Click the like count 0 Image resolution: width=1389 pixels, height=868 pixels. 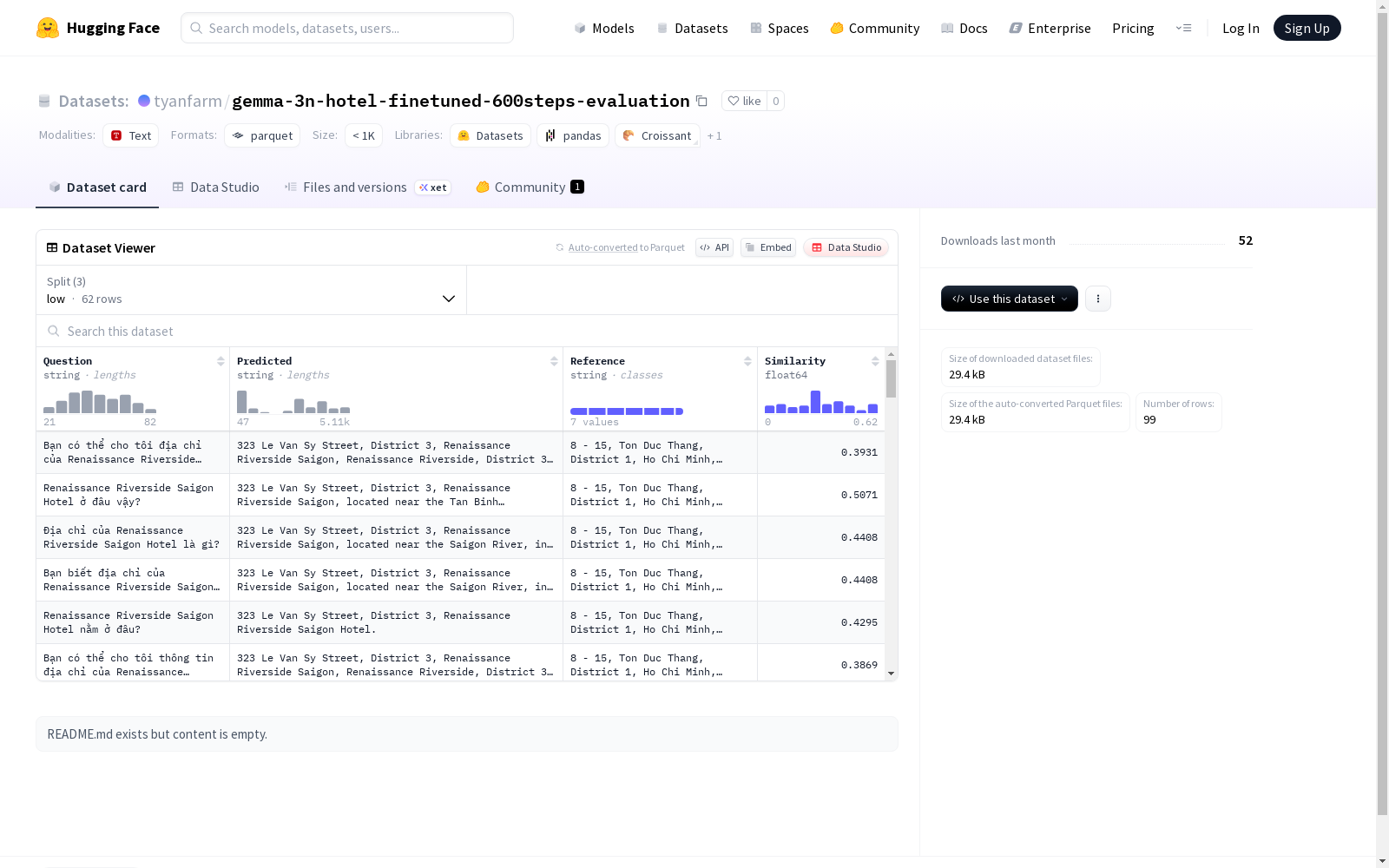(x=775, y=101)
